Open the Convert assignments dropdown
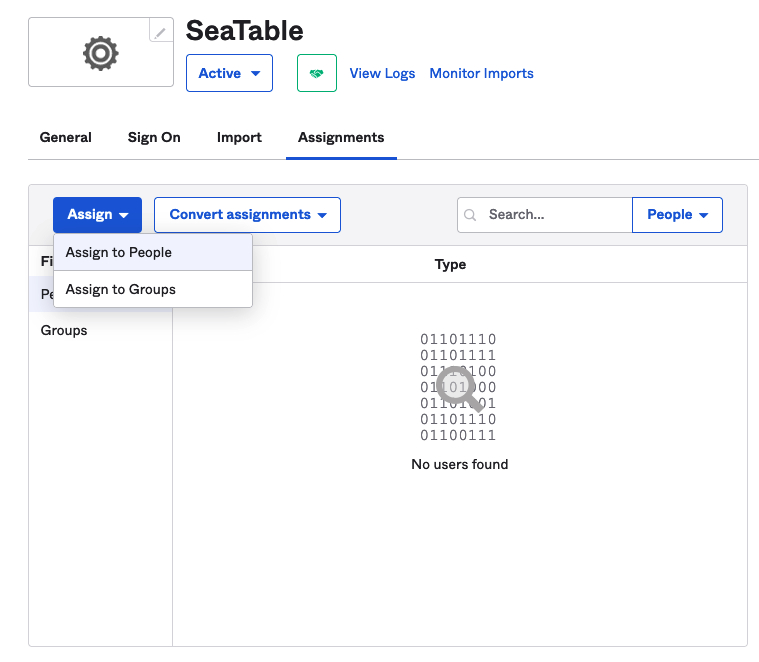The image size is (759, 662). pyautogui.click(x=247, y=214)
